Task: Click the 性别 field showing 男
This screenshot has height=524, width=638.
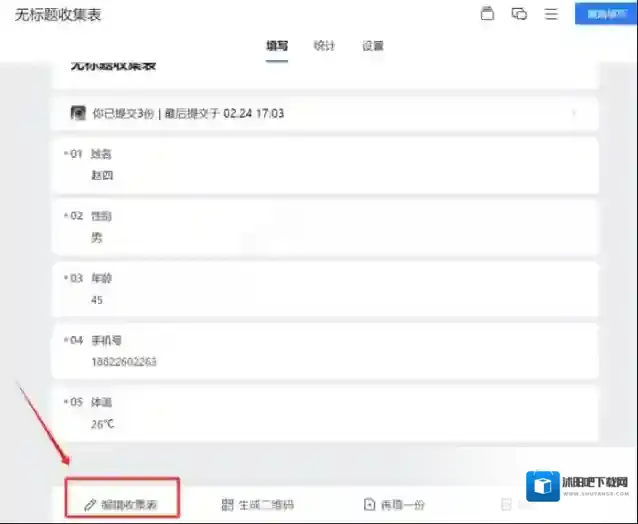Action: click(97, 237)
